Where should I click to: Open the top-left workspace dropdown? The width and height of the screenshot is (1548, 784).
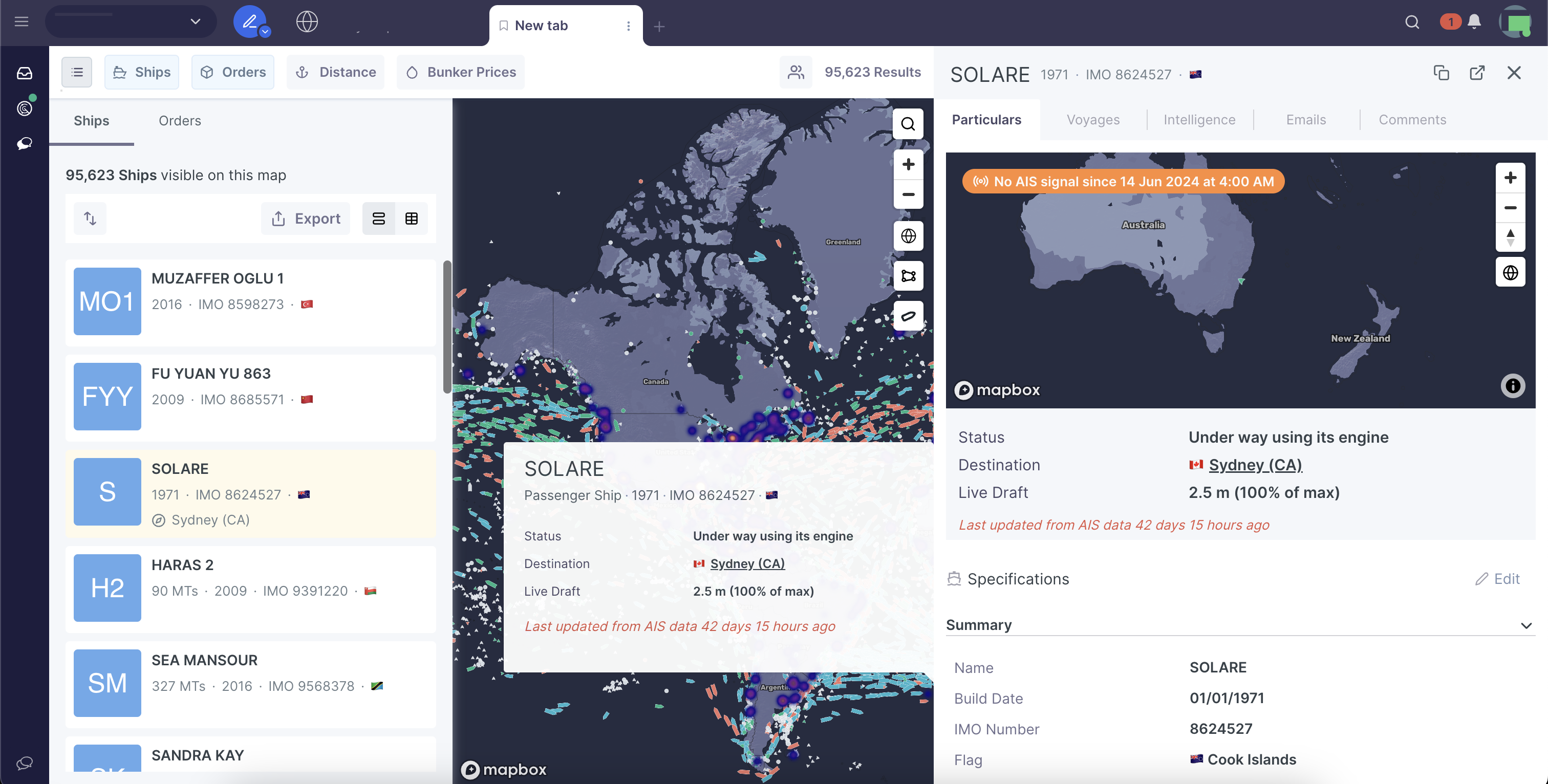pyautogui.click(x=131, y=21)
